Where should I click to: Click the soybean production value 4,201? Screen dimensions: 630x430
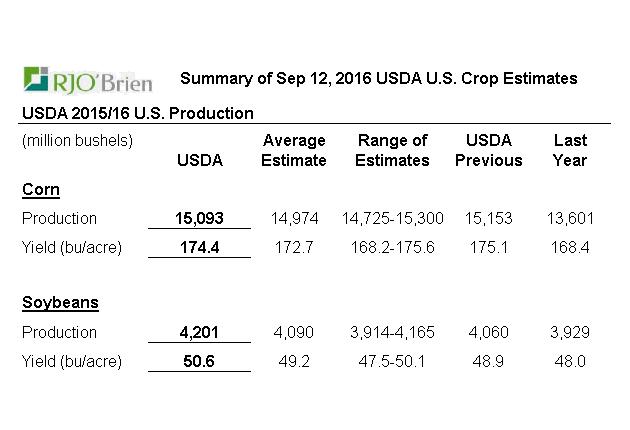(x=199, y=332)
